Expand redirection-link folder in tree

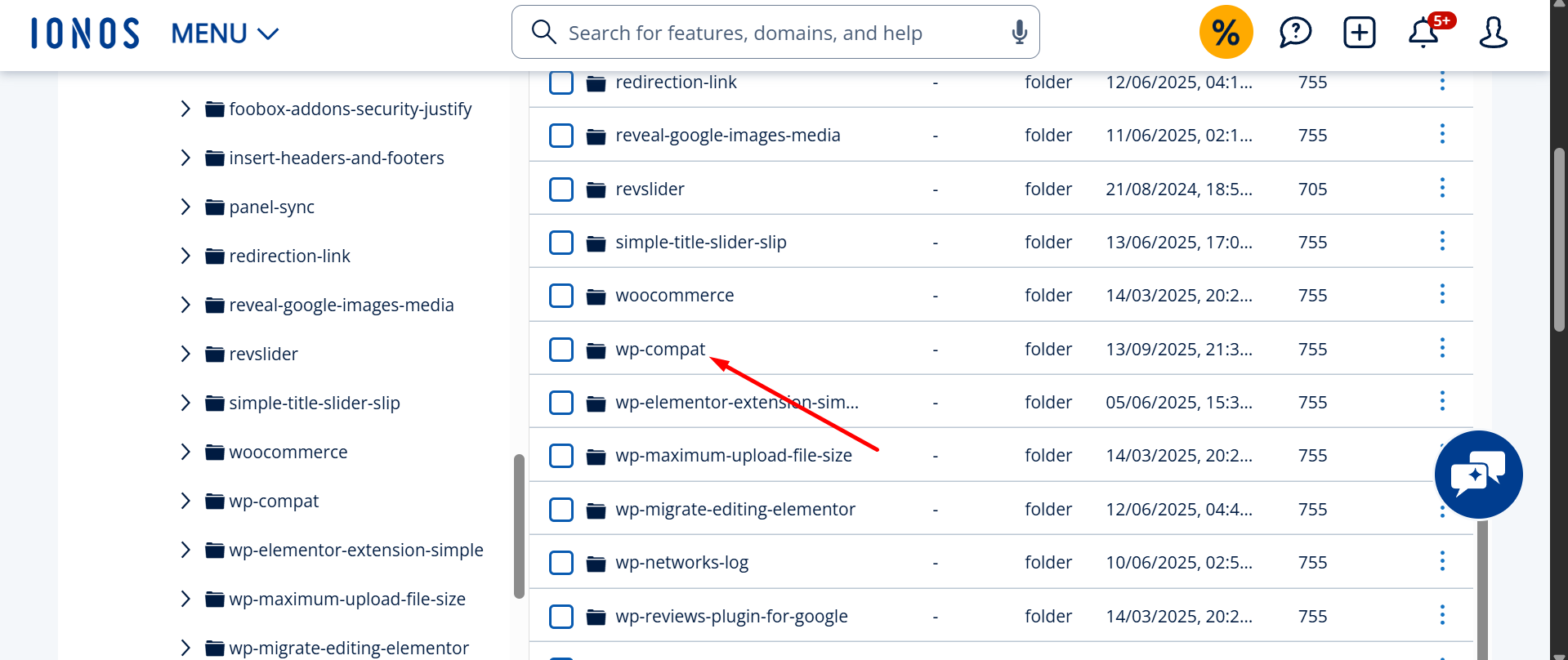point(185,256)
